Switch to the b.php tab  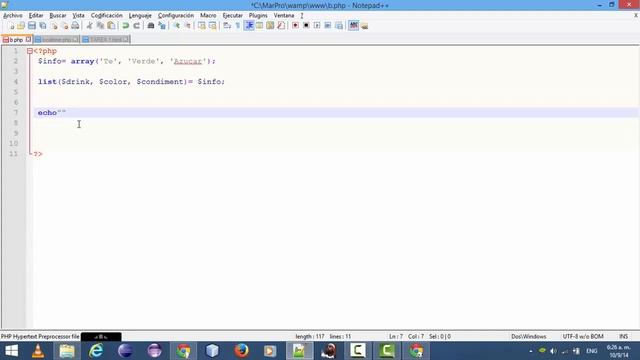point(16,40)
